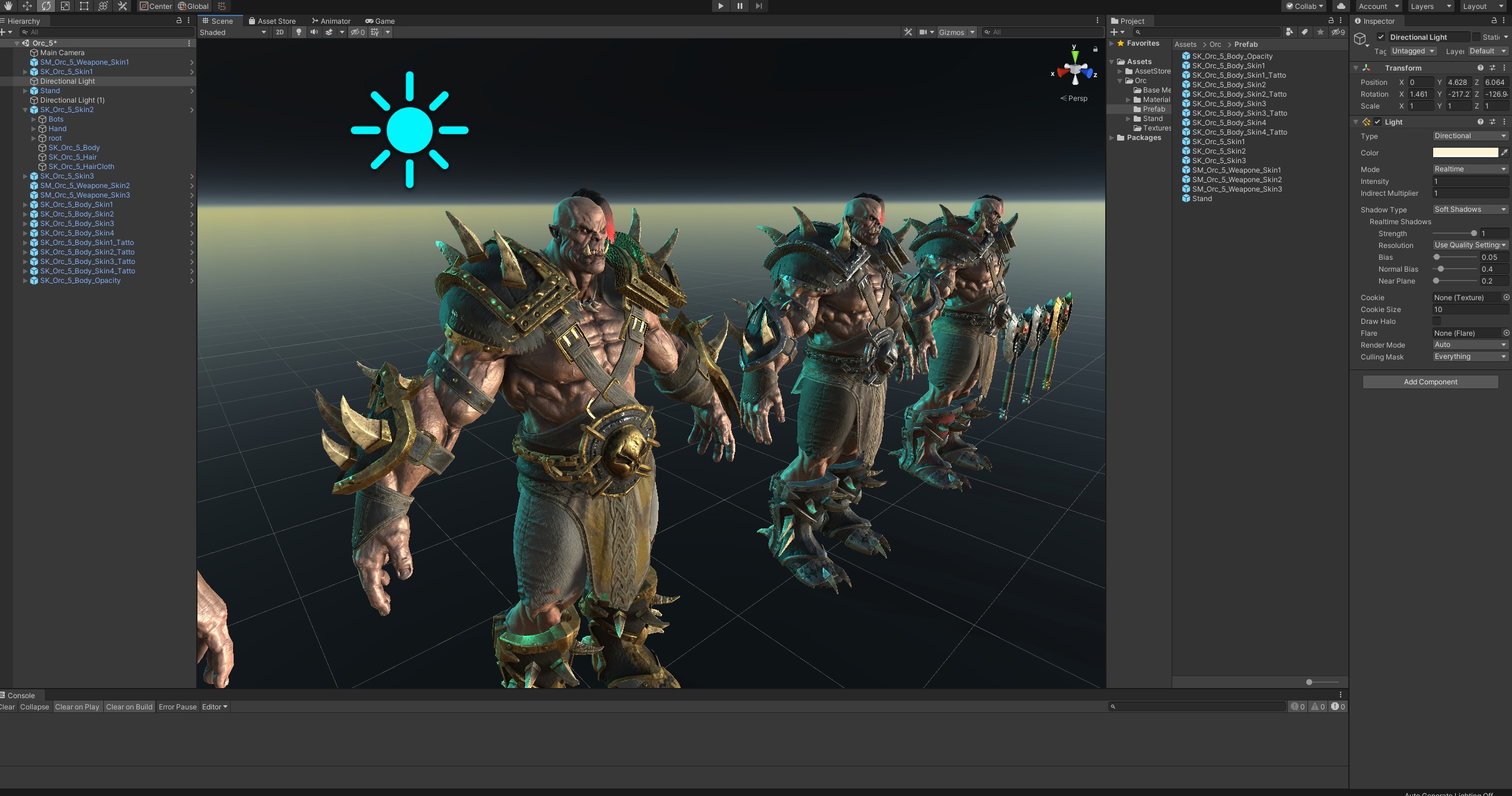The image size is (1512, 796).
Task: Toggle the Static checkbox
Action: pyautogui.click(x=1476, y=37)
